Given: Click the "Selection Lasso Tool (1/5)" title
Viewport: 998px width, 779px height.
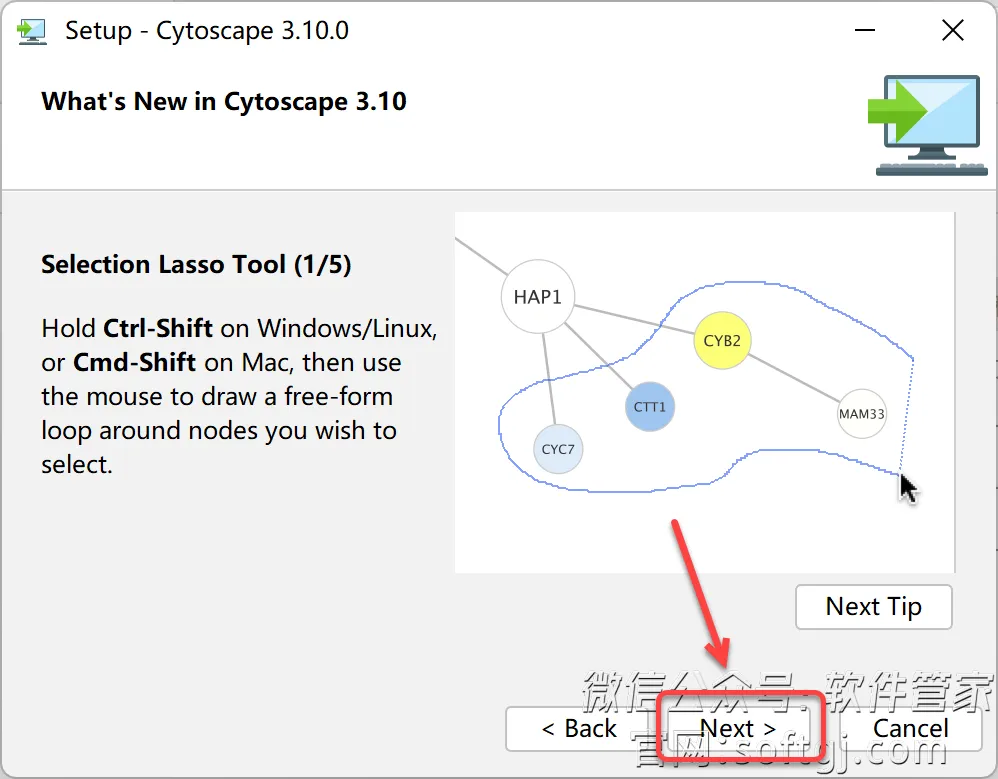Looking at the screenshot, I should click(x=196, y=265).
